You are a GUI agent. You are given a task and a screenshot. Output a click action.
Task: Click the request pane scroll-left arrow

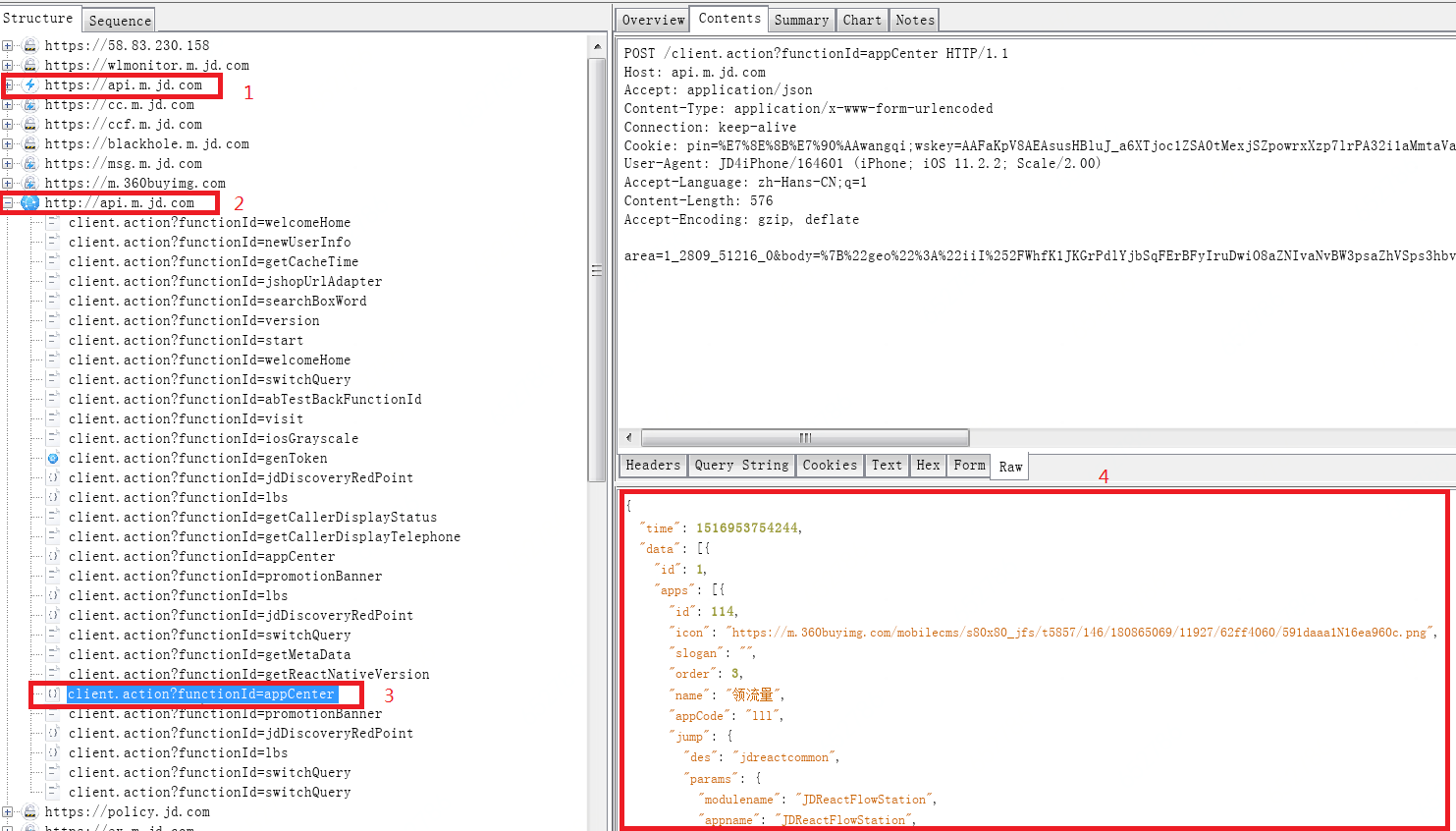point(629,437)
